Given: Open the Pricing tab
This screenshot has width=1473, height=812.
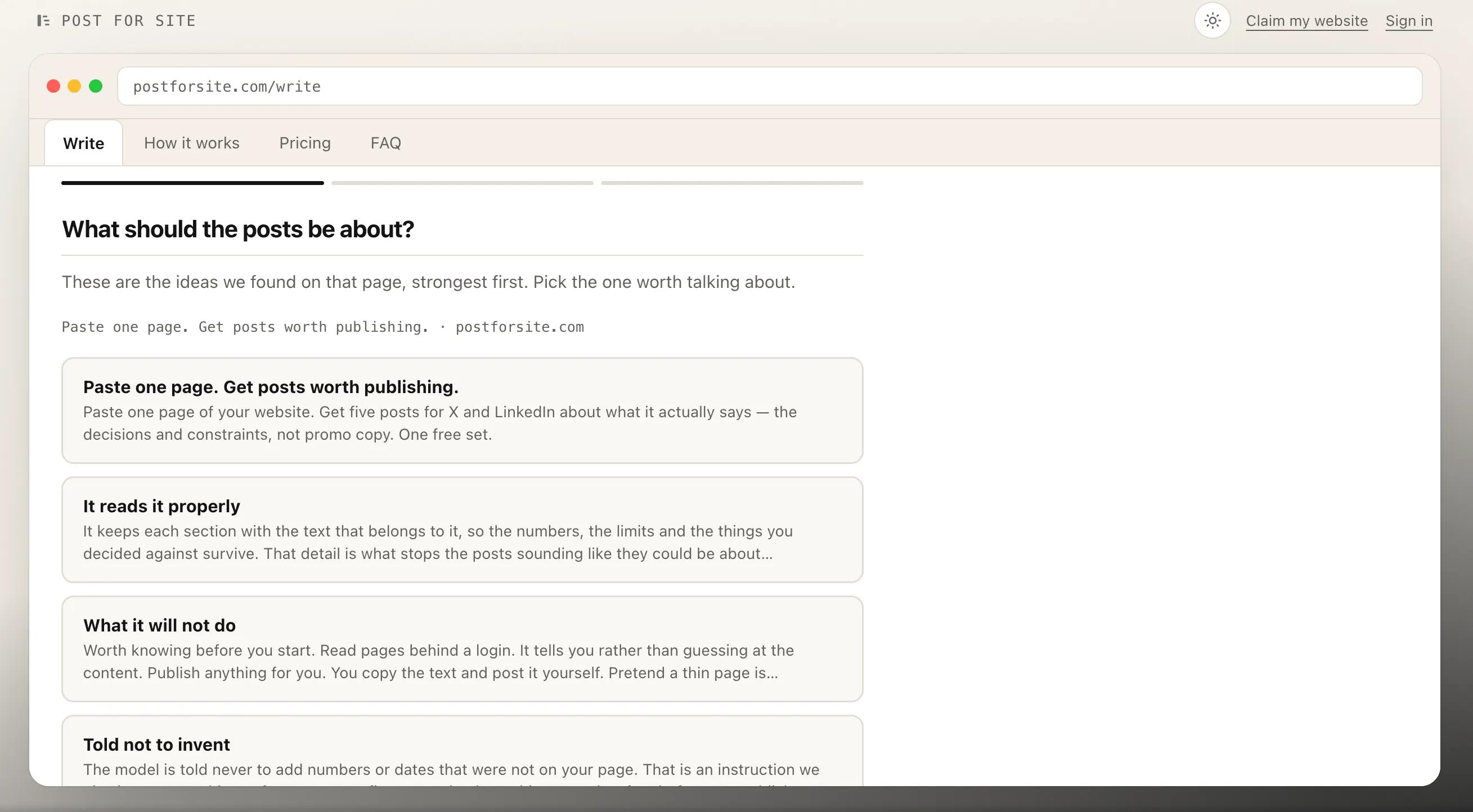Looking at the screenshot, I should [x=305, y=143].
